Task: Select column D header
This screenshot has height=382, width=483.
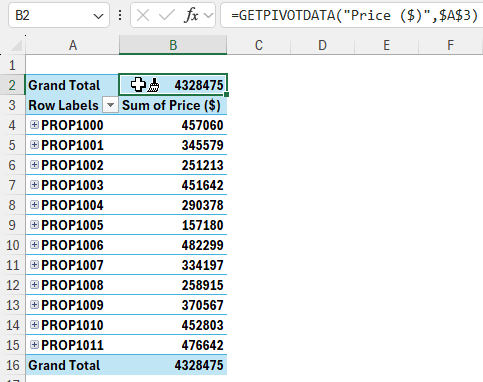Action: 322,45
